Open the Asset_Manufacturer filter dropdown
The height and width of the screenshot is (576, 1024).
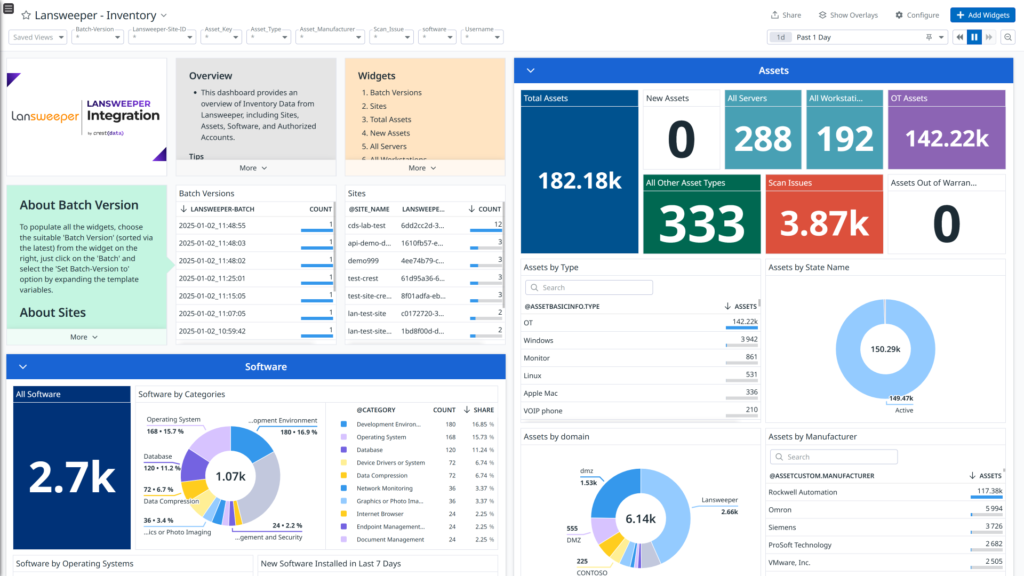(x=330, y=37)
